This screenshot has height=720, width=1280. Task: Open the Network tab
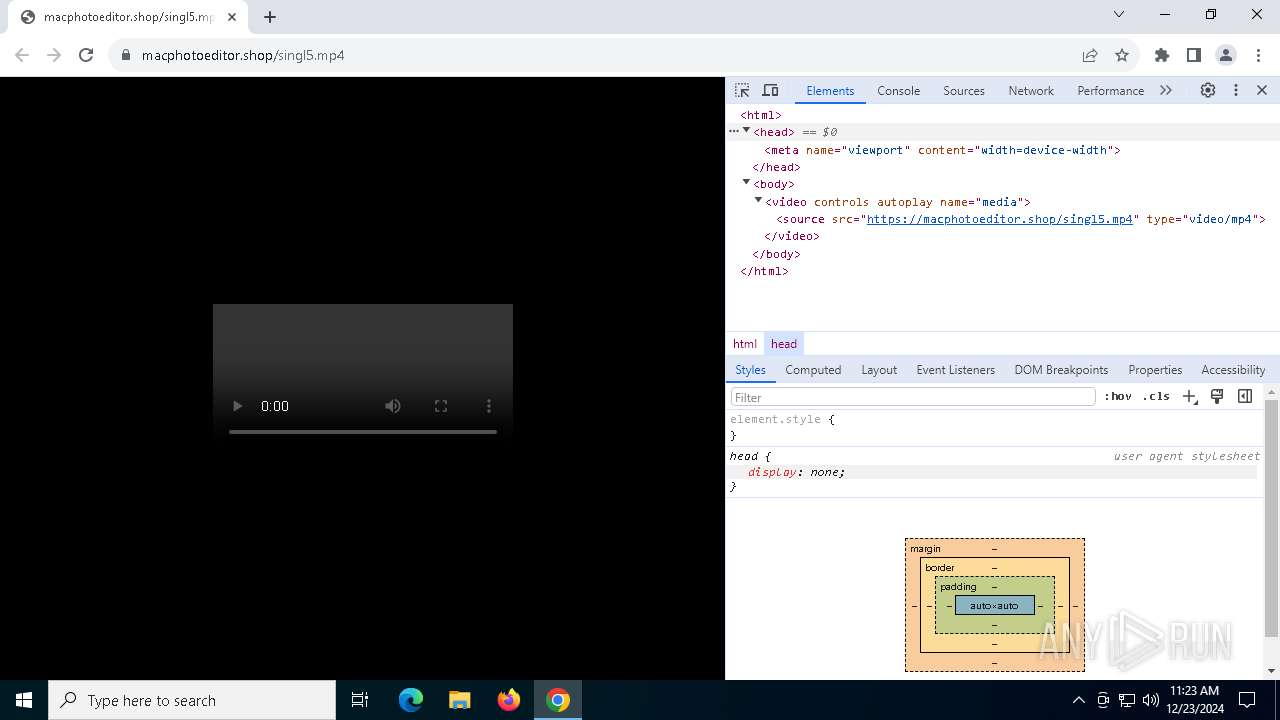(1031, 90)
